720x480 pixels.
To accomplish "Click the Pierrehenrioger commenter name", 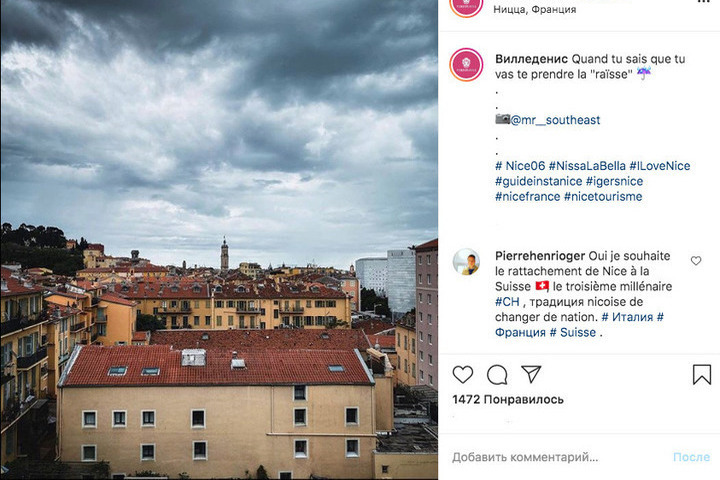I will coord(540,256).
